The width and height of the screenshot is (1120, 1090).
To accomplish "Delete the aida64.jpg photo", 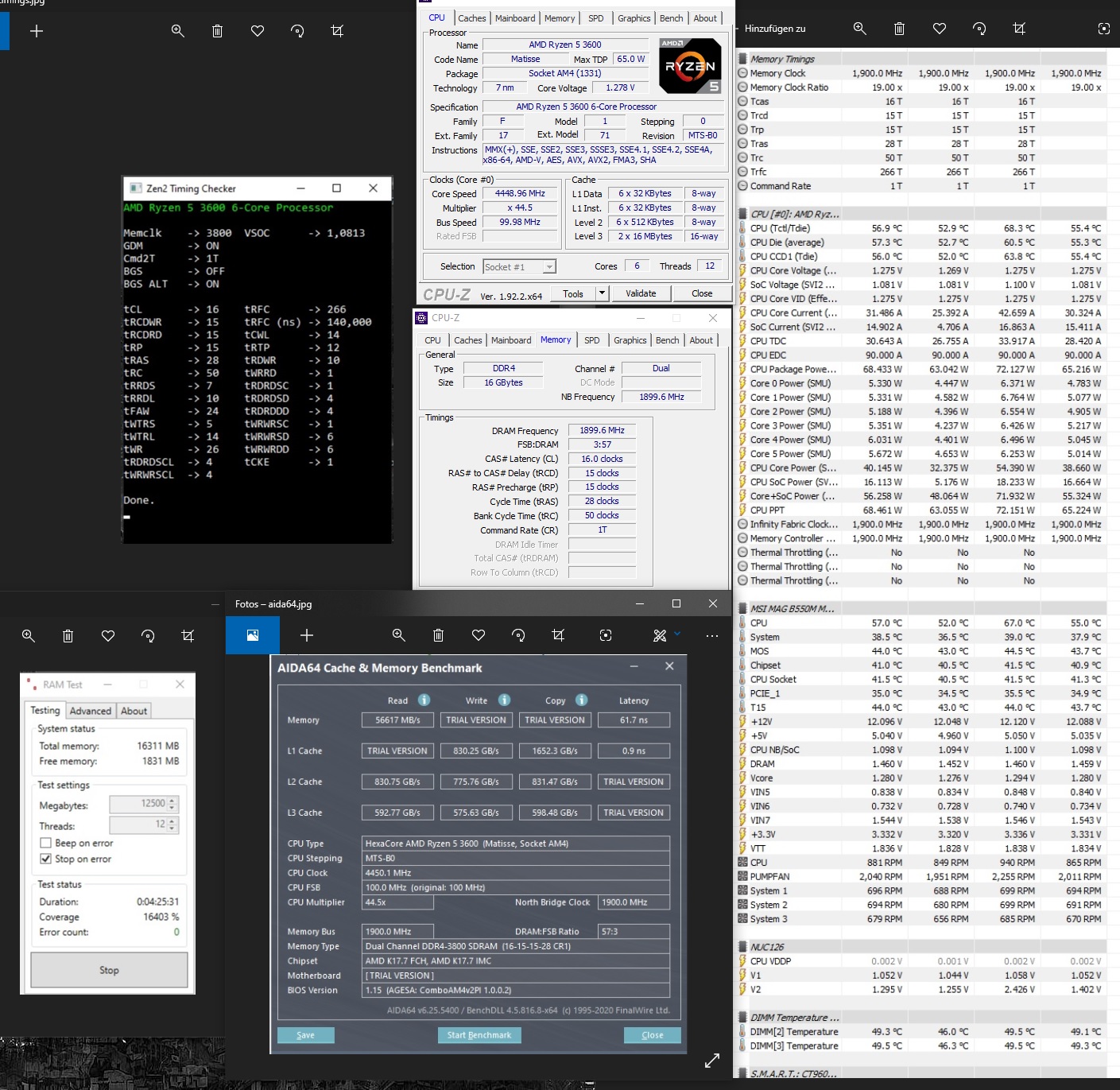I will pos(439,635).
